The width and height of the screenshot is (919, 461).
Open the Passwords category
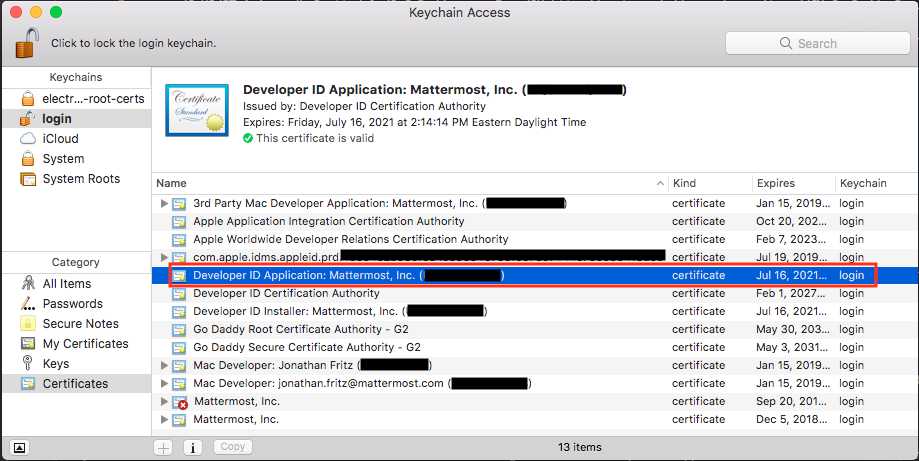coord(72,304)
